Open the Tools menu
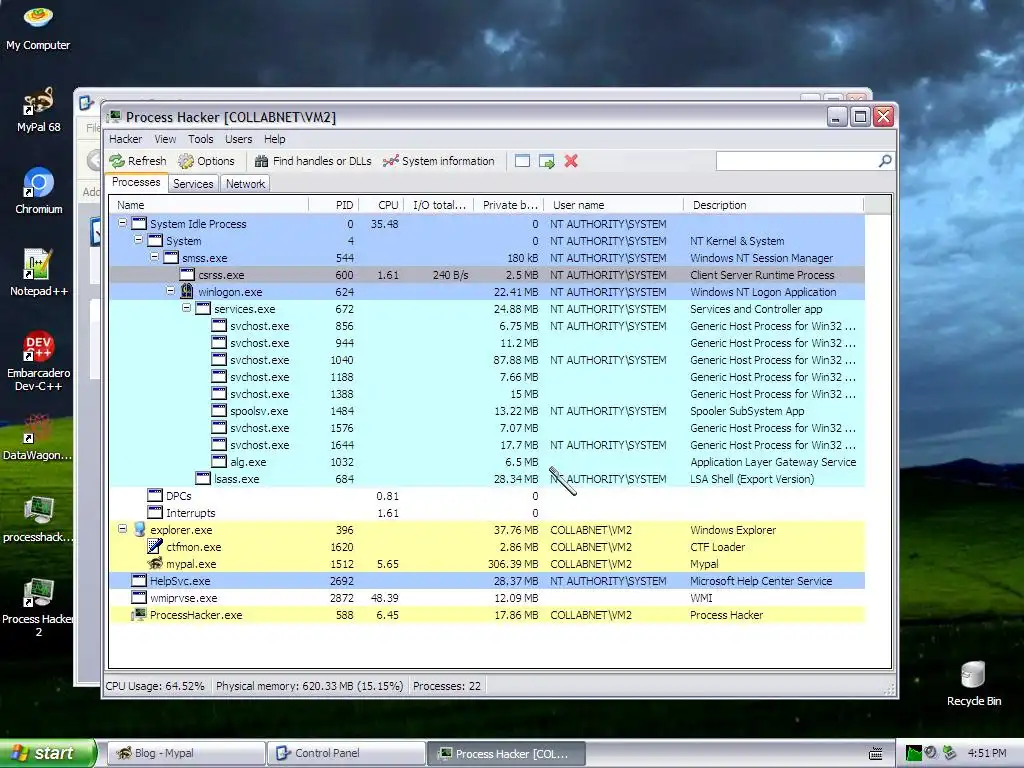The width and height of the screenshot is (1024, 768). 200,139
